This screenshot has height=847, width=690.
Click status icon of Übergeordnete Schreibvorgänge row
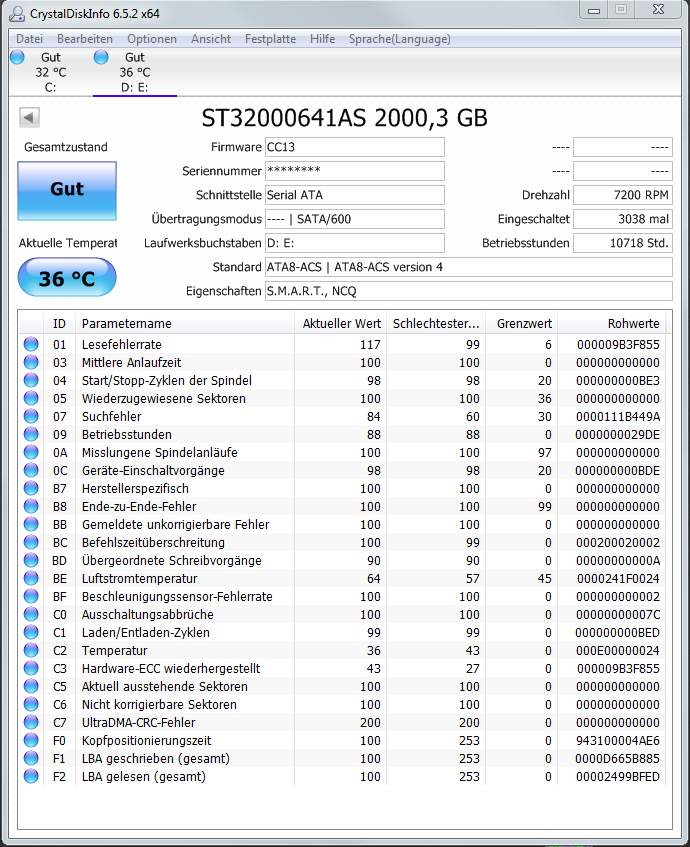click(x=31, y=560)
